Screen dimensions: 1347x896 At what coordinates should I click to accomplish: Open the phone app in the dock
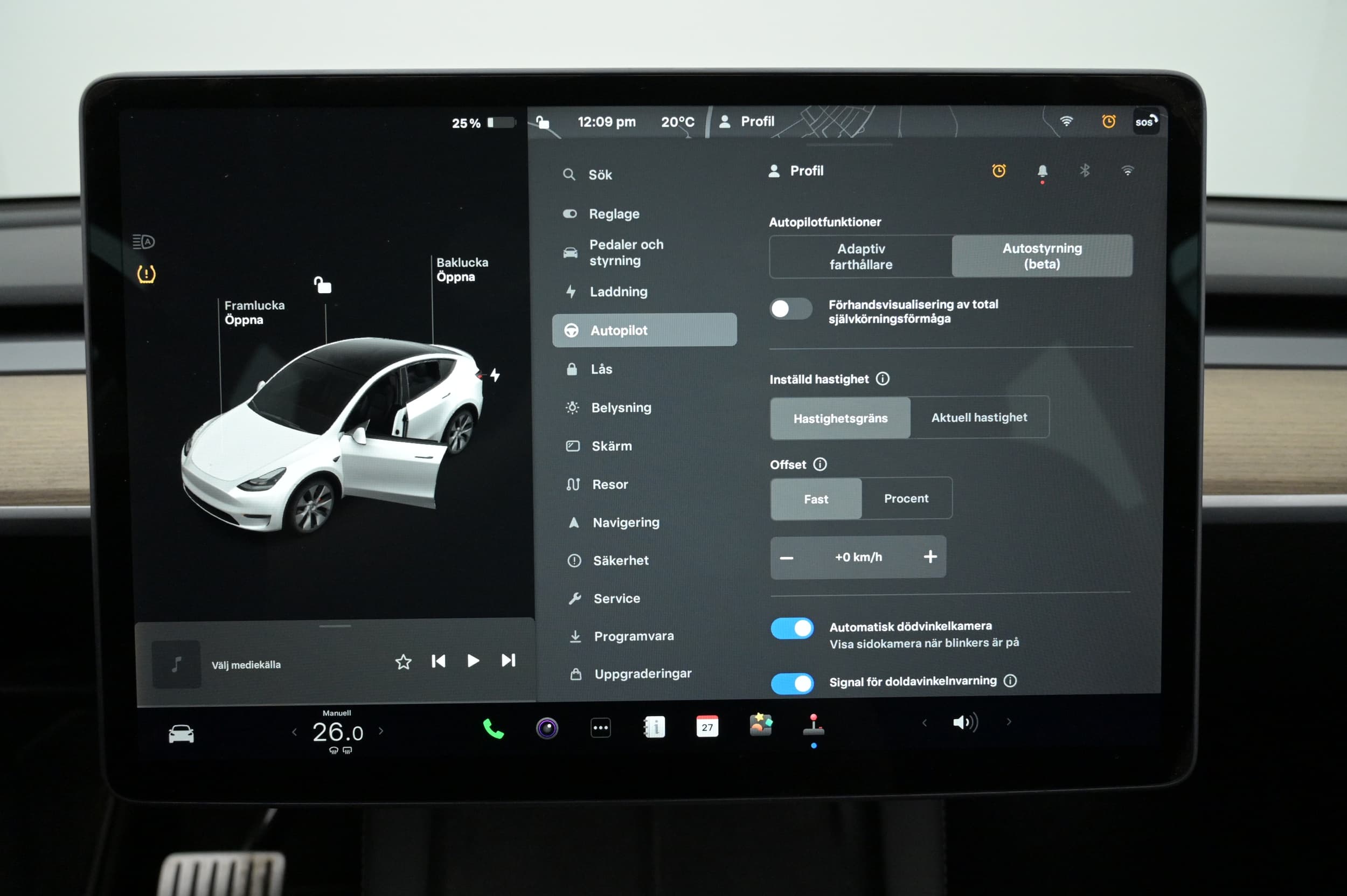pyautogui.click(x=493, y=728)
